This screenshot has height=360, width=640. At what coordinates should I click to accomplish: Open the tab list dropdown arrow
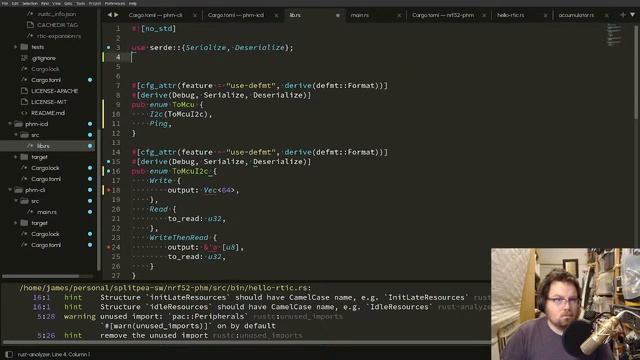(632, 15)
